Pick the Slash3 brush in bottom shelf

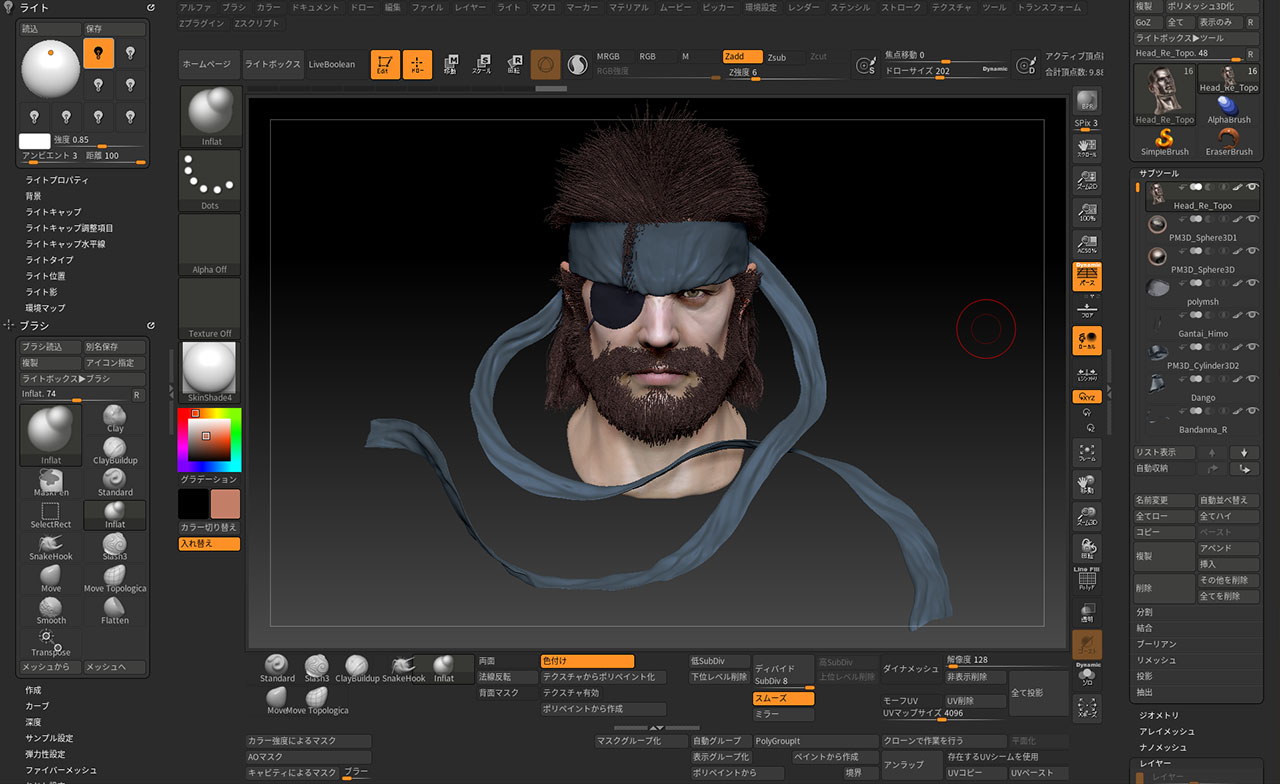click(x=317, y=668)
